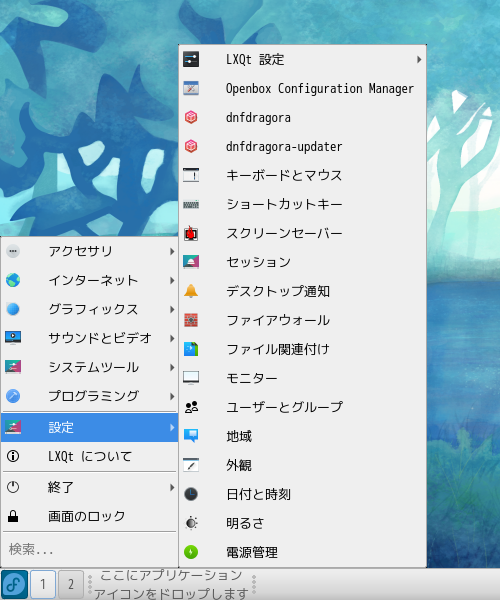
Task: Expand the インターネット submenu arrow
Action: click(172, 280)
